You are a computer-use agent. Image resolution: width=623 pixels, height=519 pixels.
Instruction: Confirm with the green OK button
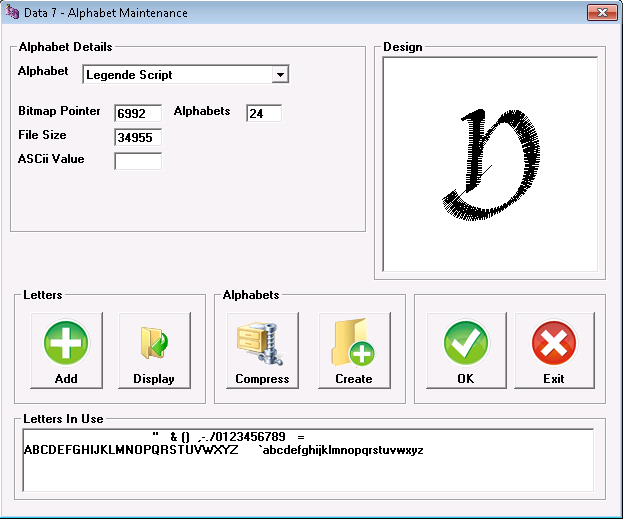466,350
